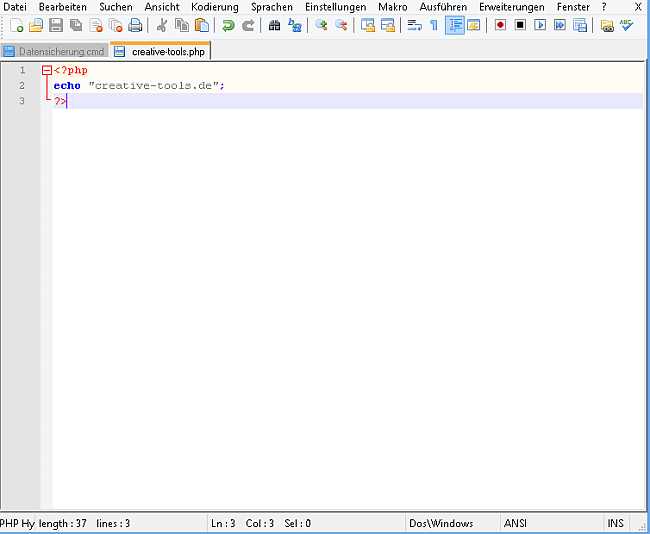Paste clipboard using the clipboard icon
The image size is (650, 534).
click(202, 25)
